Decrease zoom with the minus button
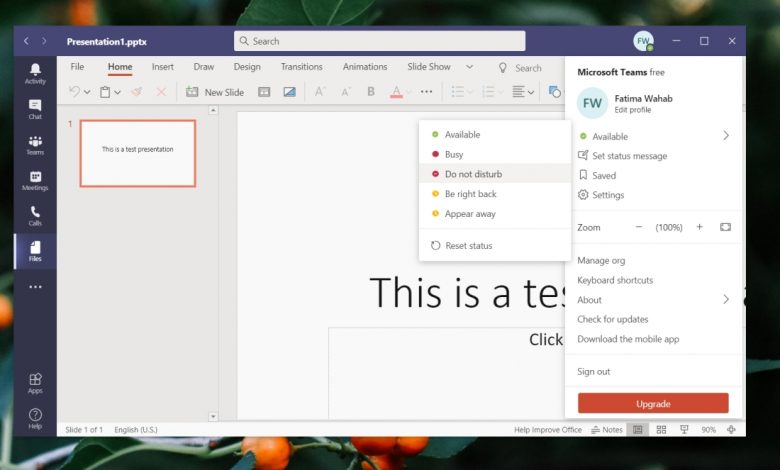 [639, 227]
